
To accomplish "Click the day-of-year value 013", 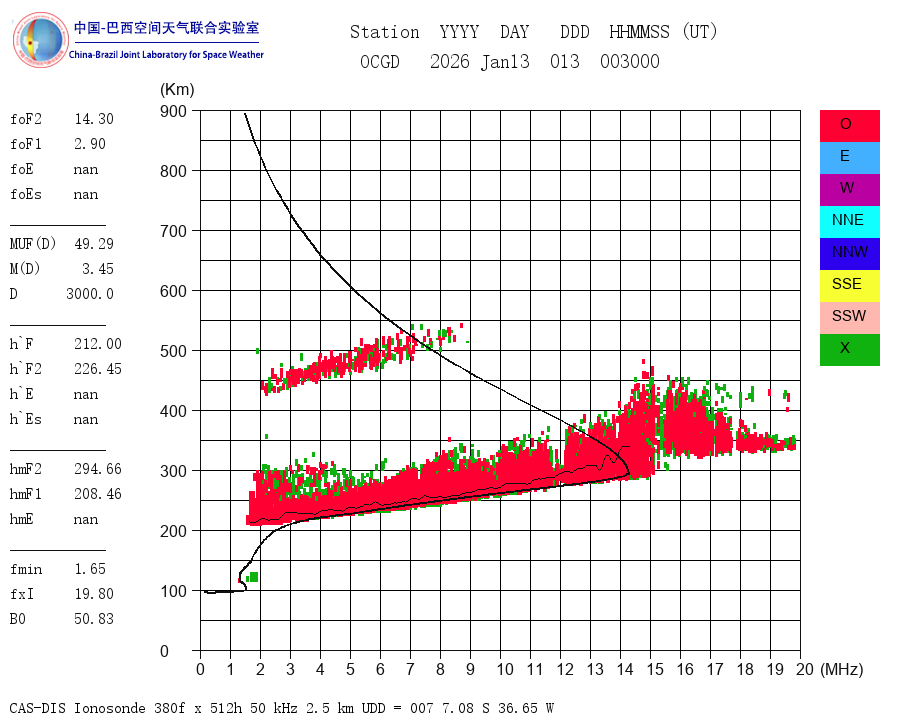I will (x=565, y=62).
